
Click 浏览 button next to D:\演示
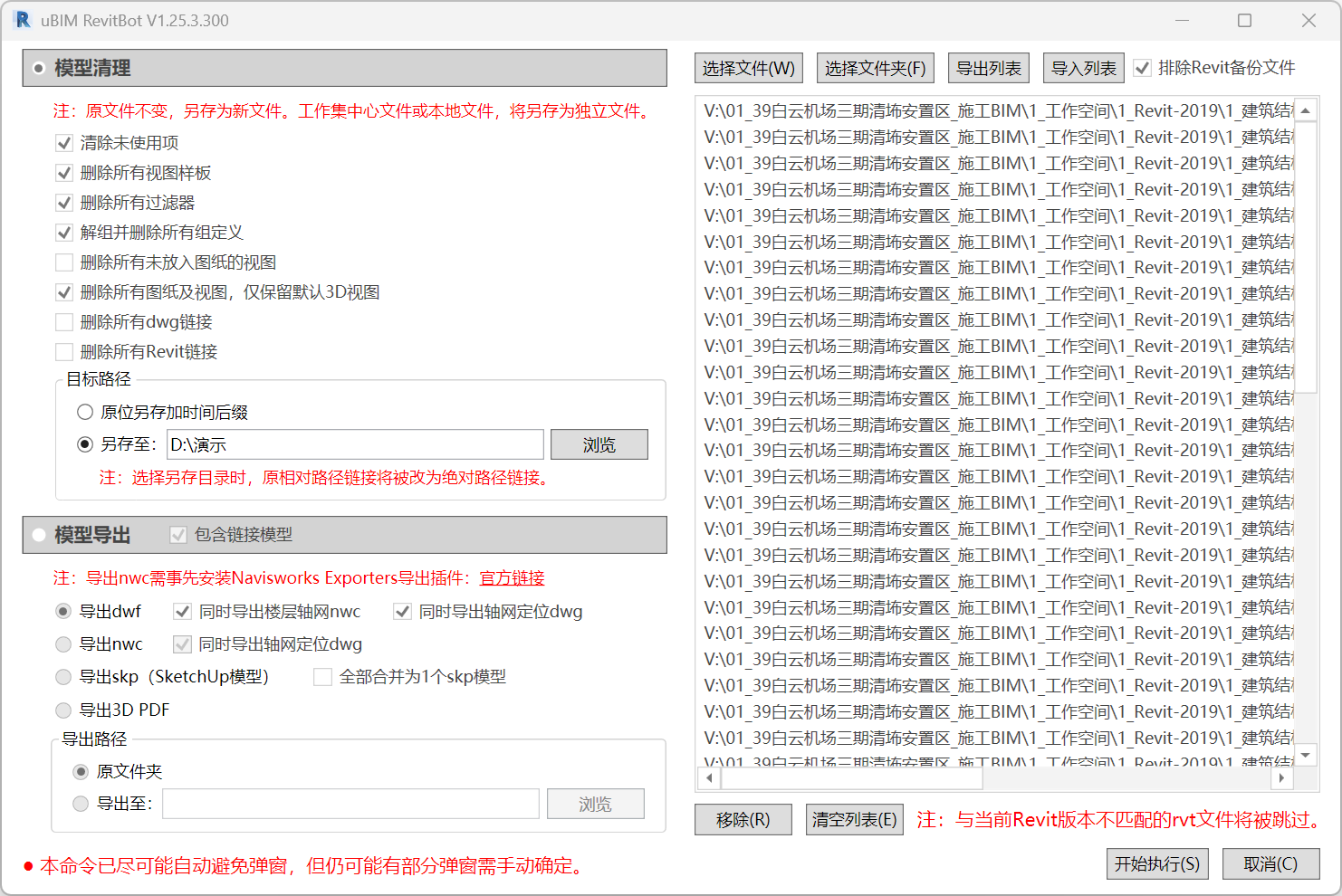click(x=599, y=444)
